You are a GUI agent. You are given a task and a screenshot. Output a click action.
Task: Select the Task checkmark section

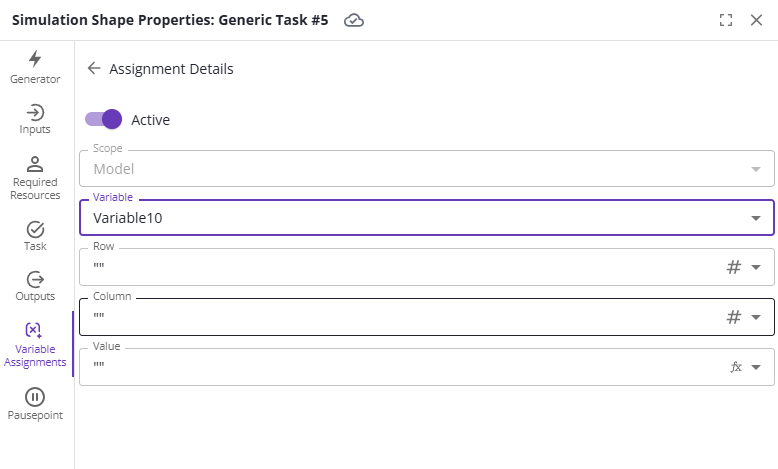click(35, 235)
